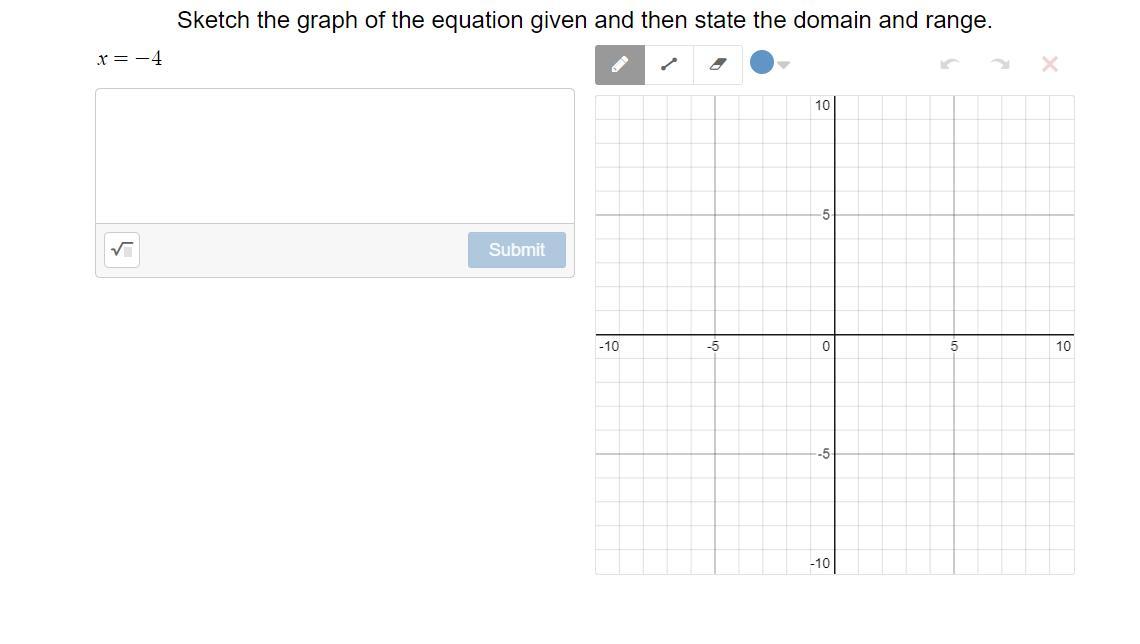Click the redo arrow icon
The width and height of the screenshot is (1140, 644).
pyautogui.click(x=999, y=65)
